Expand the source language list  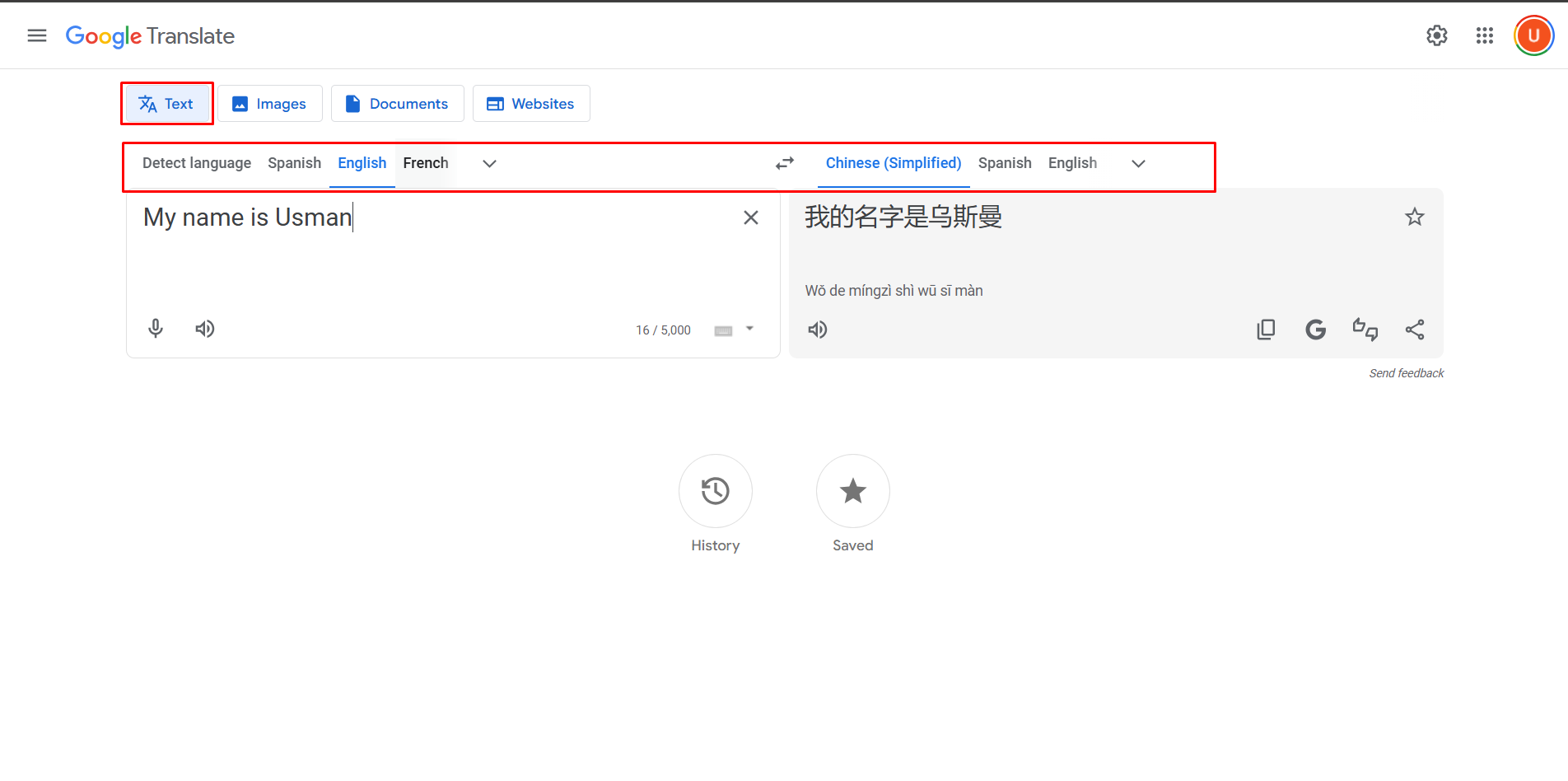489,164
